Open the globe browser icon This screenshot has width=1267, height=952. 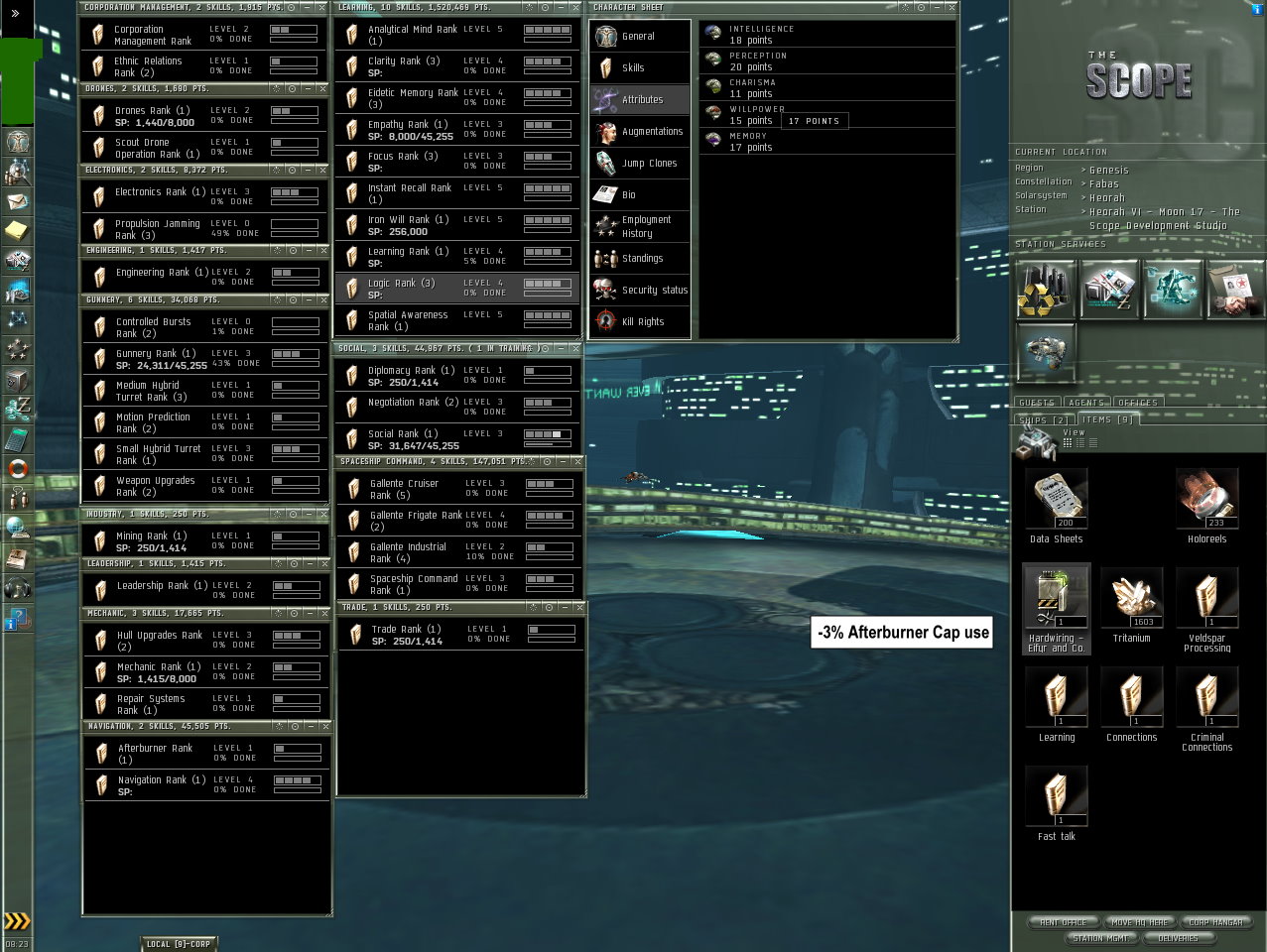[17, 529]
